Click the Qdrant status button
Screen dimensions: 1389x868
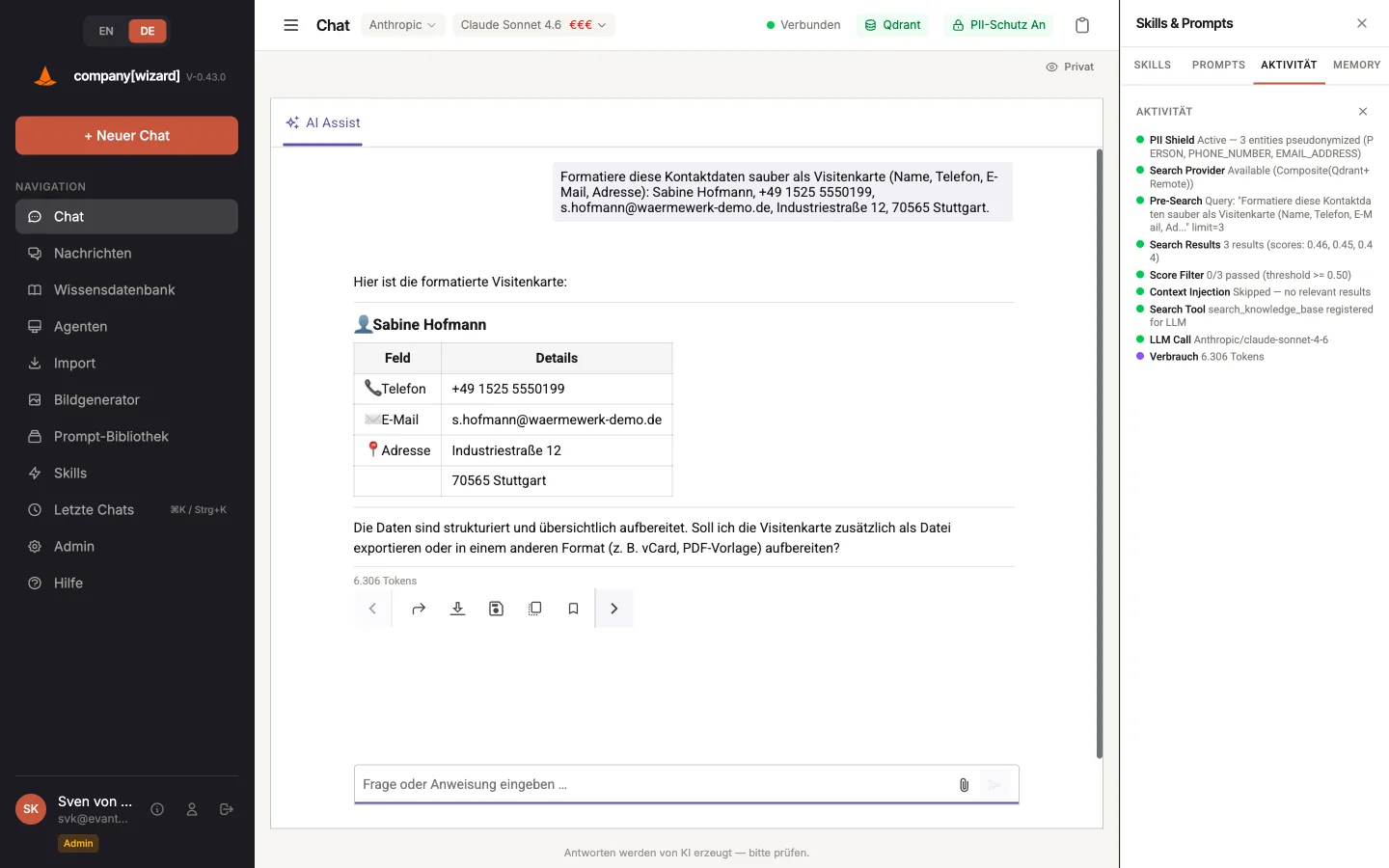pos(893,25)
